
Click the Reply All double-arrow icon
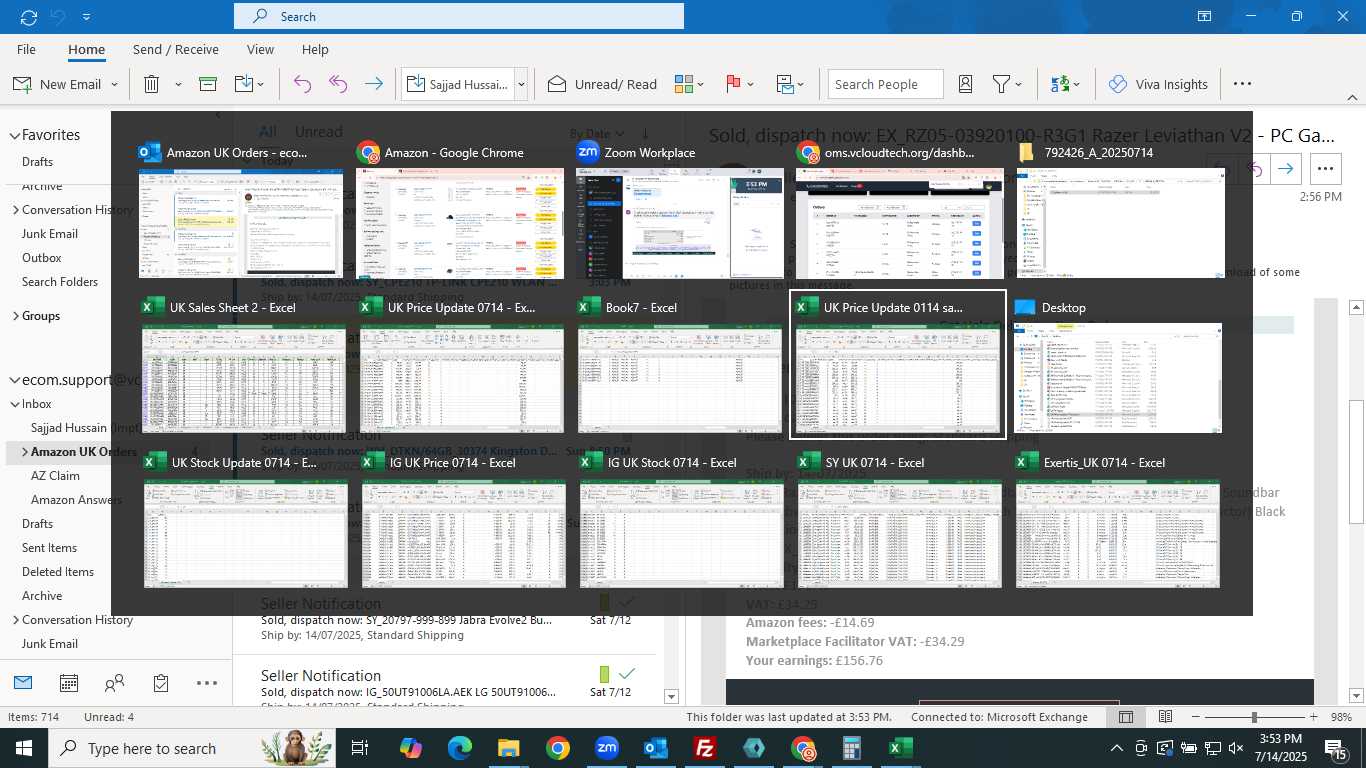[x=338, y=84]
